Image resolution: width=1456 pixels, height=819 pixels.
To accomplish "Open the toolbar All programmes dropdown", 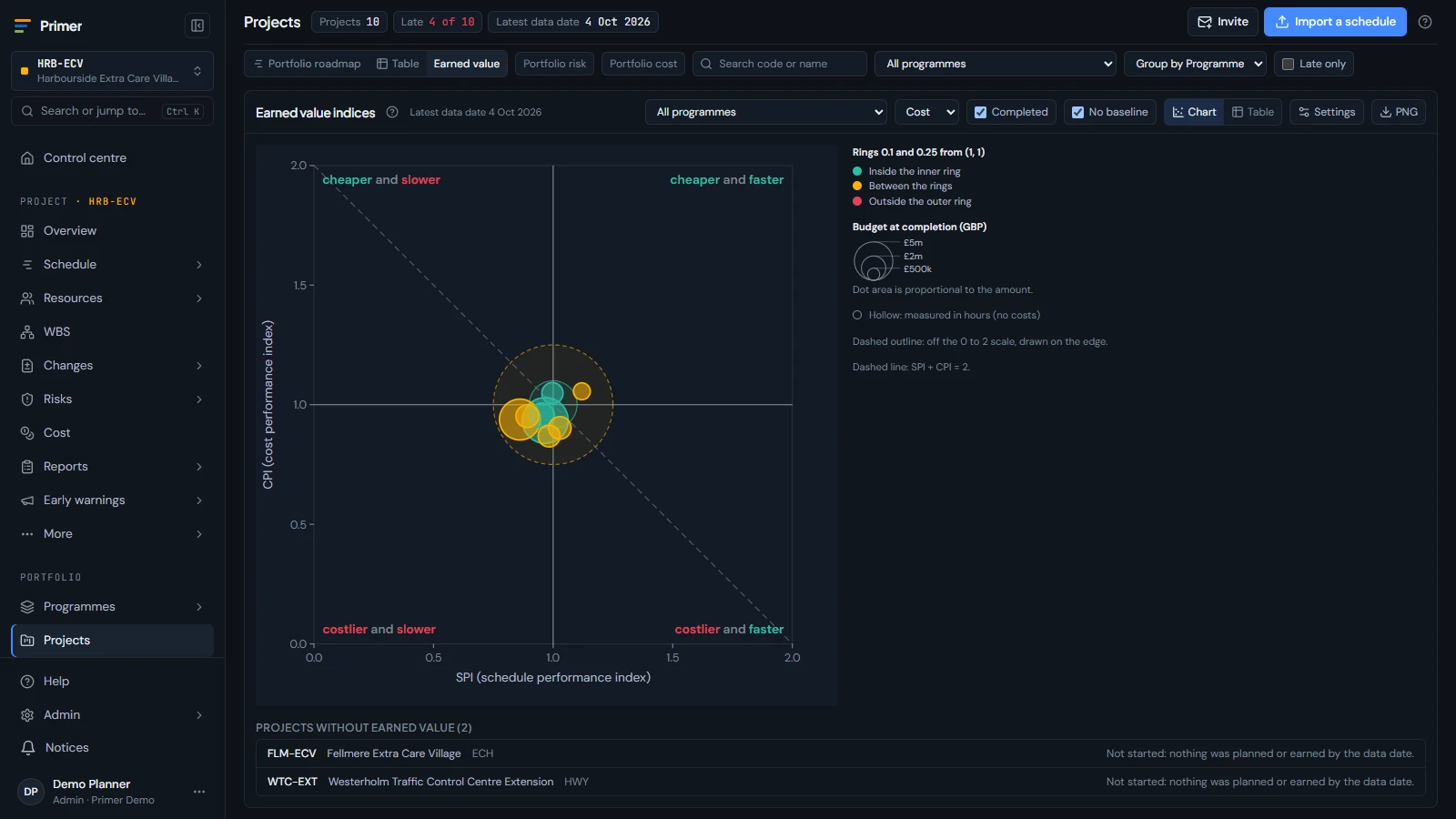I will [996, 64].
